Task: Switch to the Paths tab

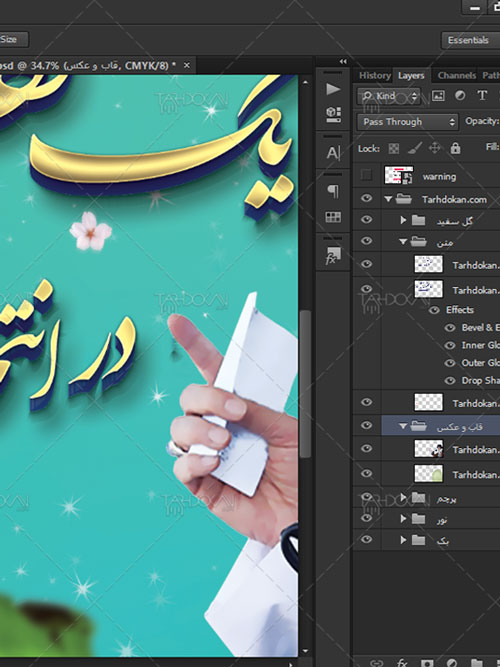Action: (490, 76)
